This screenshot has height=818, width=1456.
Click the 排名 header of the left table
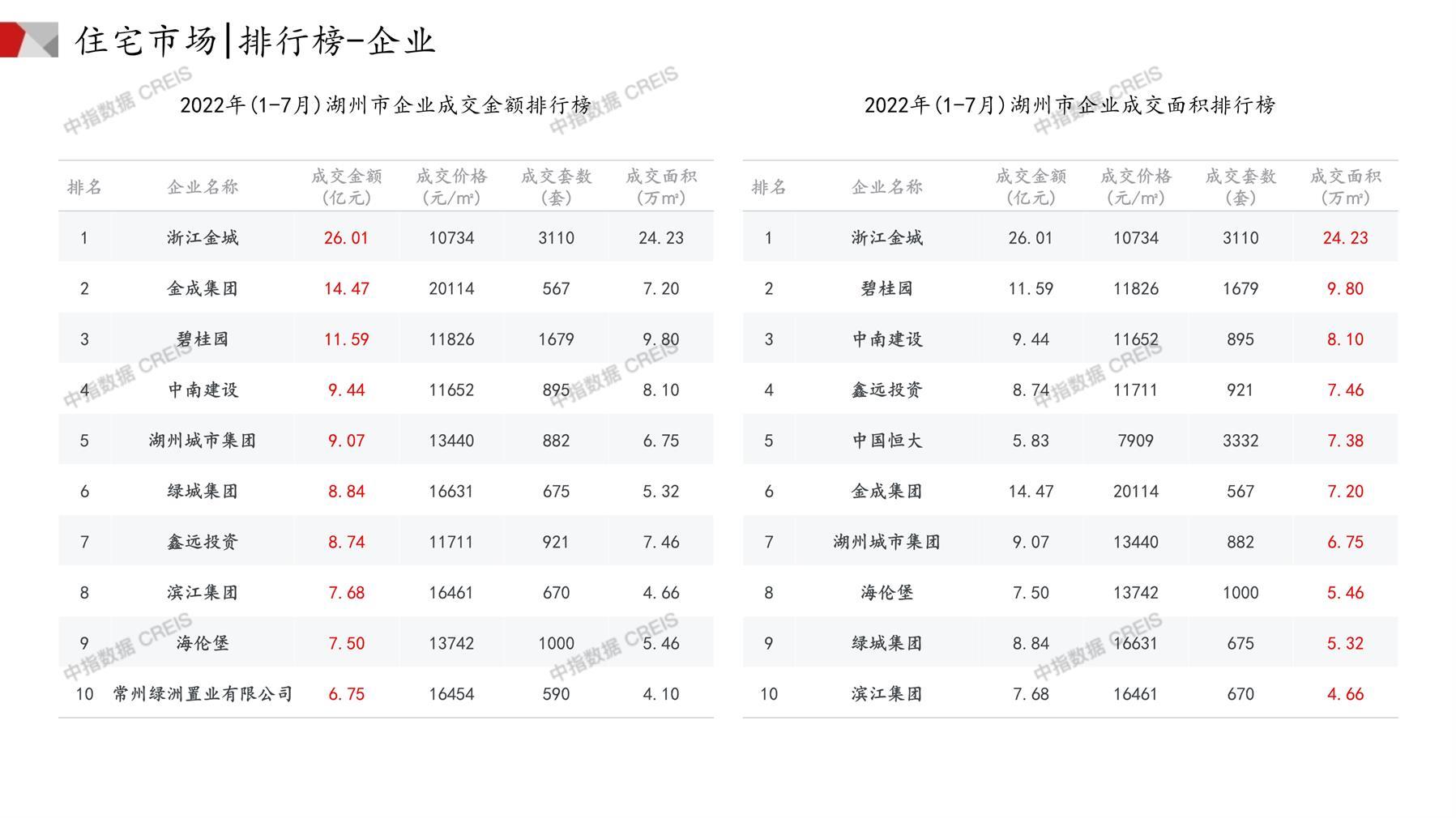click(84, 185)
